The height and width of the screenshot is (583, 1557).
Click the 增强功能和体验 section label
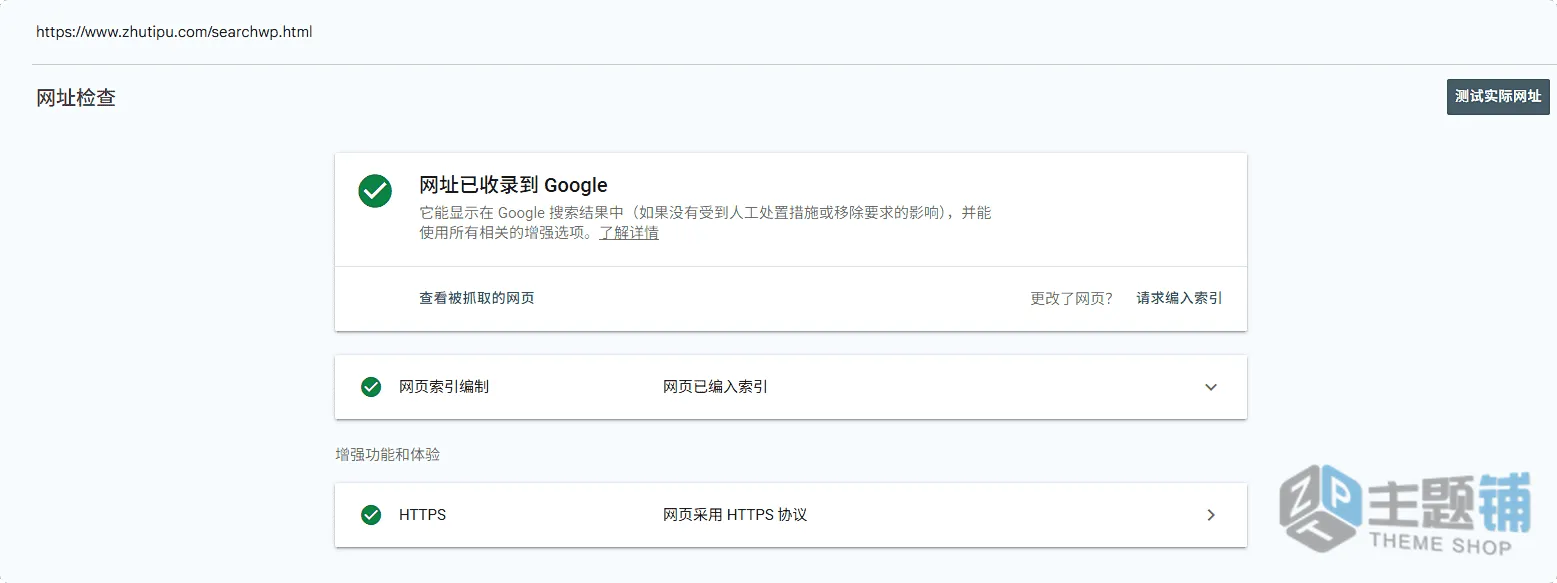[387, 455]
